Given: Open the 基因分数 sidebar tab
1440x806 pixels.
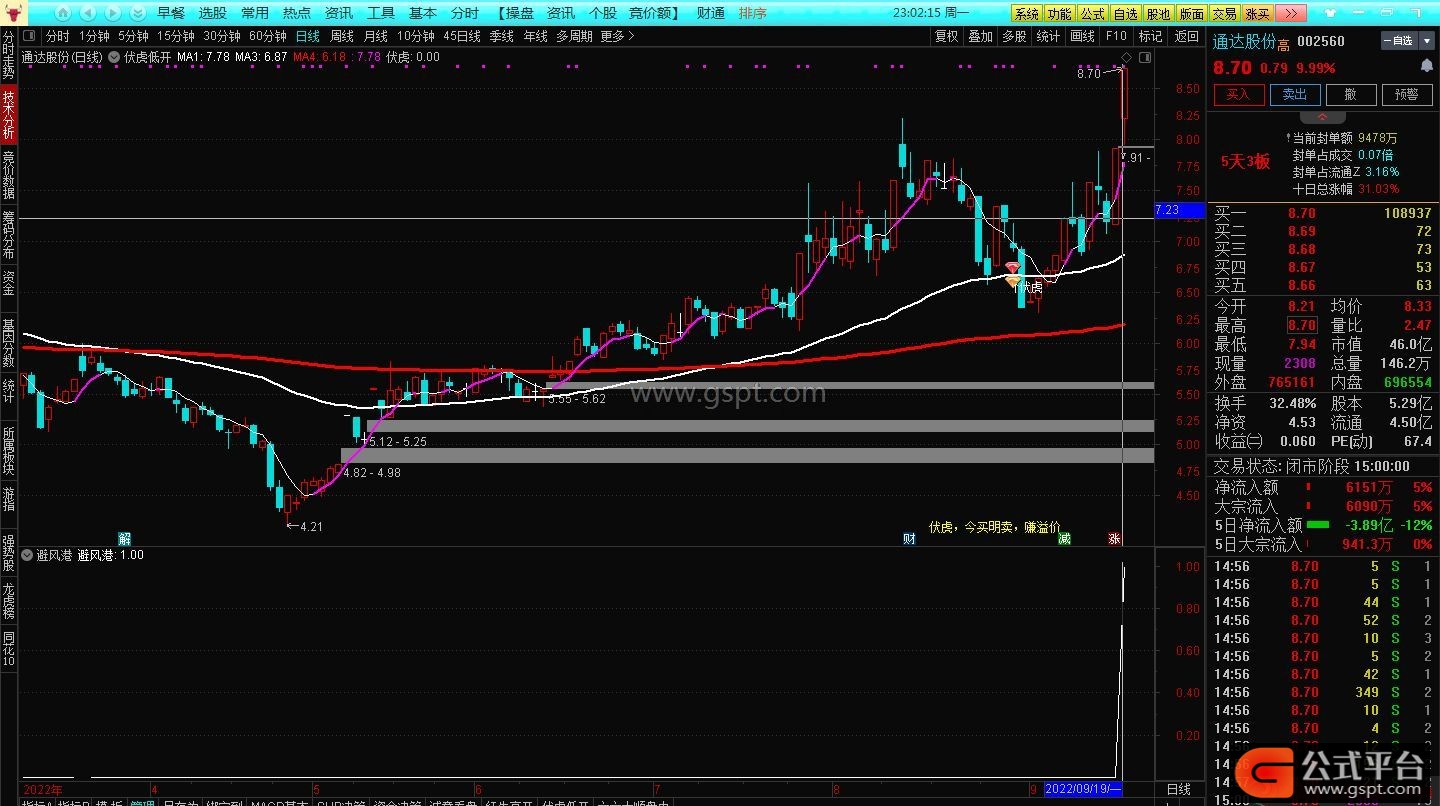Looking at the screenshot, I should (8, 343).
